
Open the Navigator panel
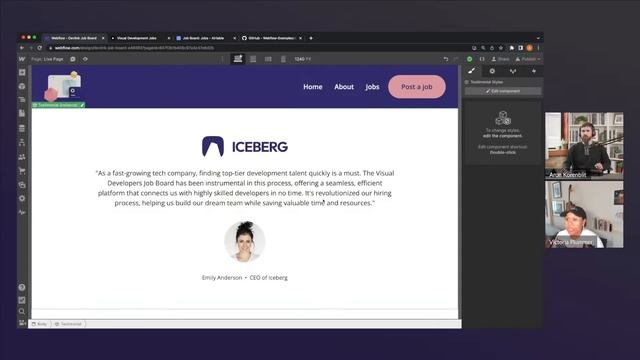coord(22,100)
